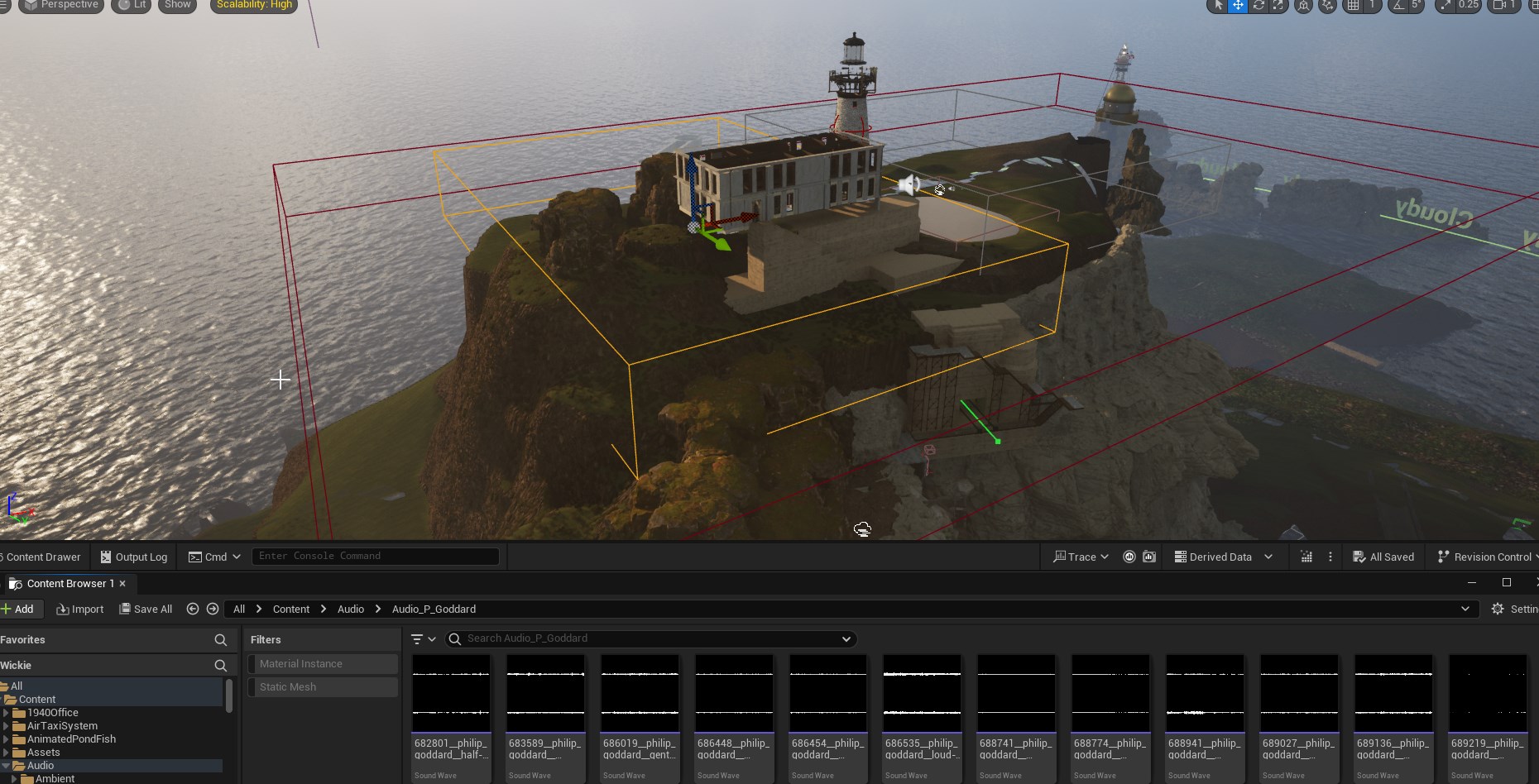Toggle surface snapping icon
1539x784 pixels.
(1328, 5)
